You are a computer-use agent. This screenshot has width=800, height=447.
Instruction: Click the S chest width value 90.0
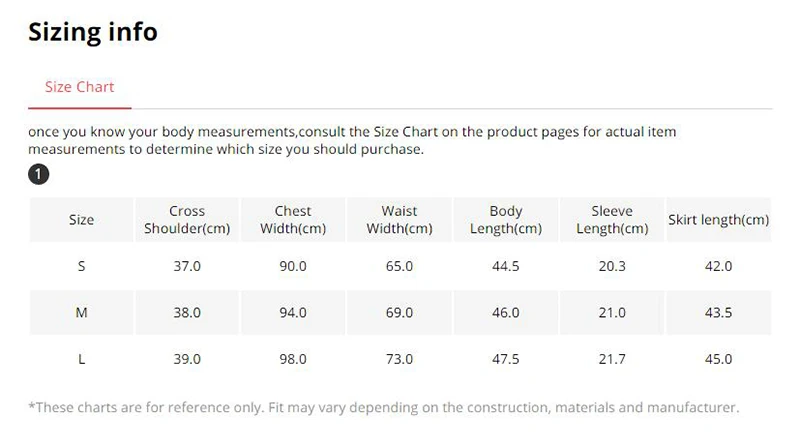(x=293, y=266)
